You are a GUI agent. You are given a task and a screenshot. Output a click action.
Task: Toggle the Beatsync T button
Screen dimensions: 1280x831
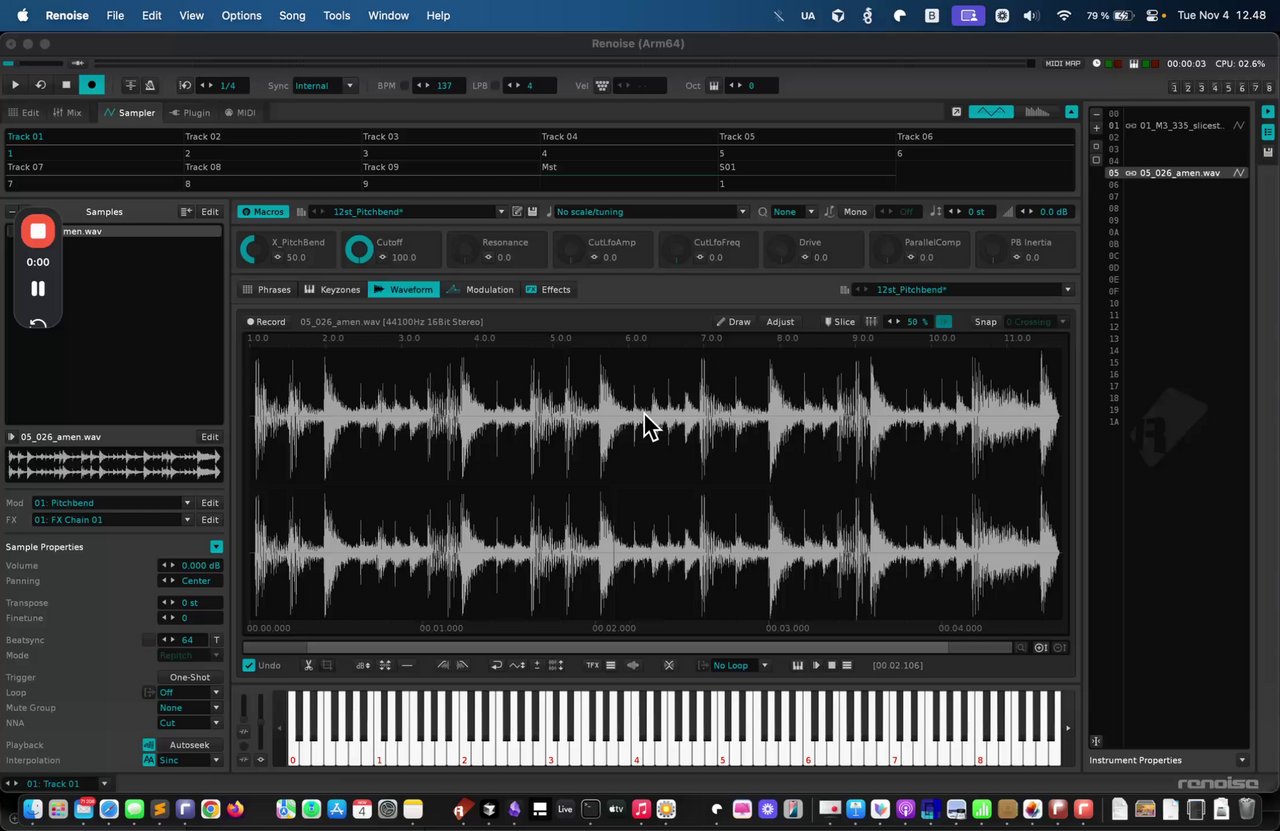(x=216, y=640)
